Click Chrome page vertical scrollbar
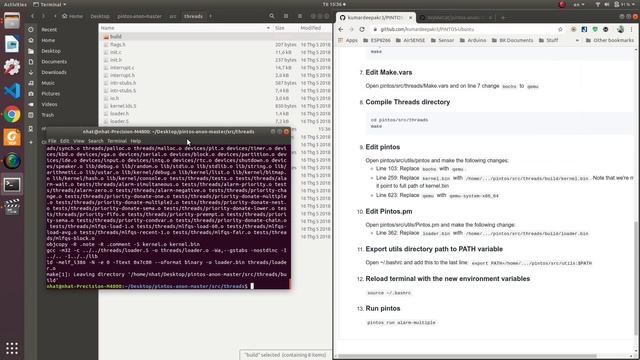 point(636,278)
